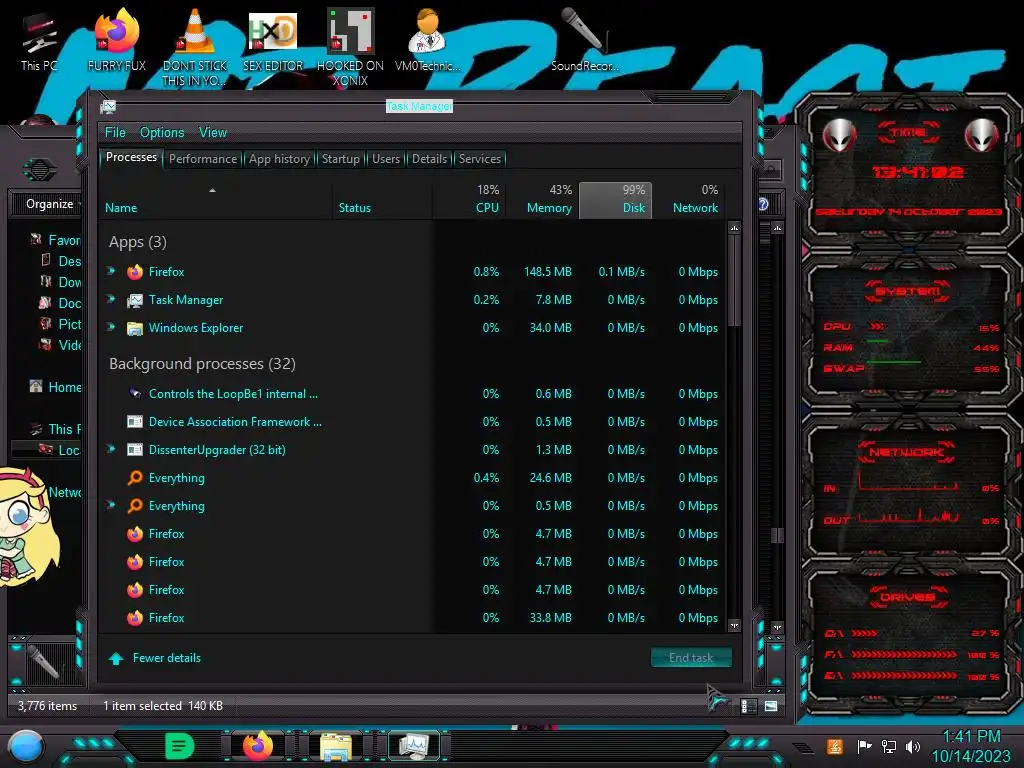Switch to the Performance tab
This screenshot has width=1024, height=768.
[203, 159]
